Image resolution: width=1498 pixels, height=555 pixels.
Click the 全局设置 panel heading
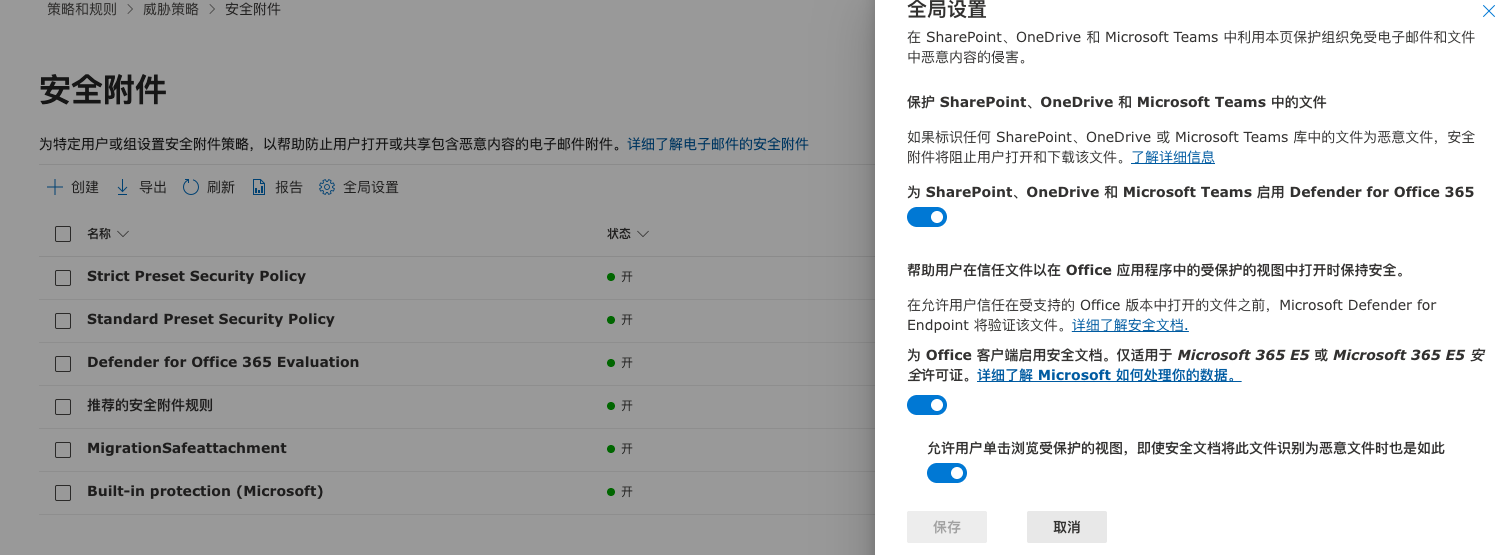947,10
